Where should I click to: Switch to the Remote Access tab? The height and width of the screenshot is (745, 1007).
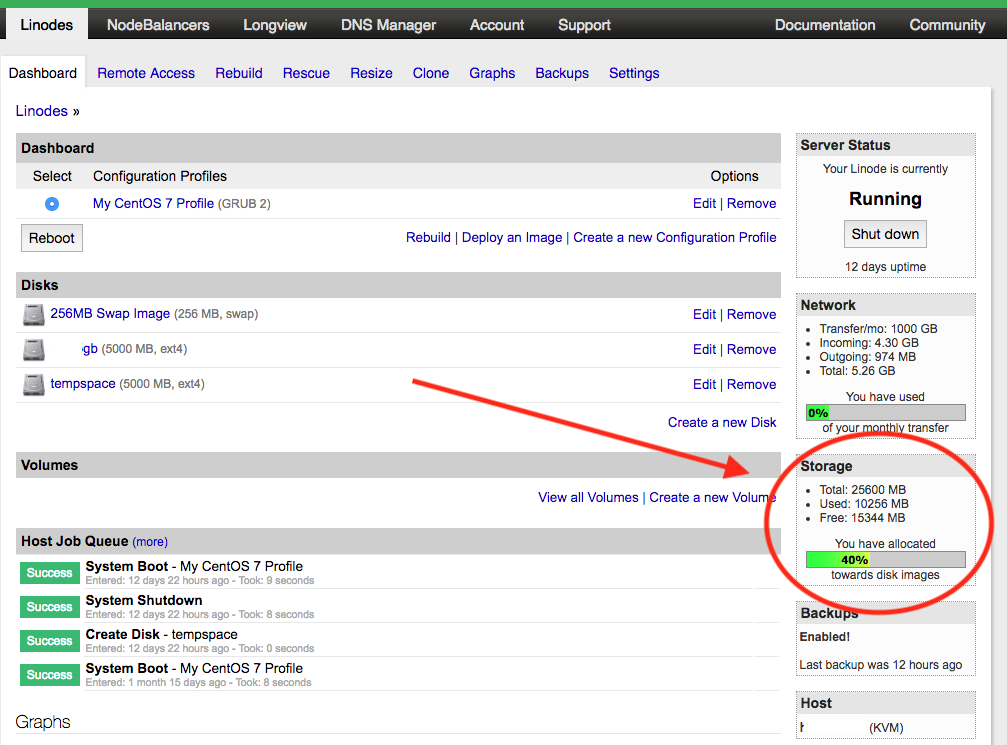[146, 73]
